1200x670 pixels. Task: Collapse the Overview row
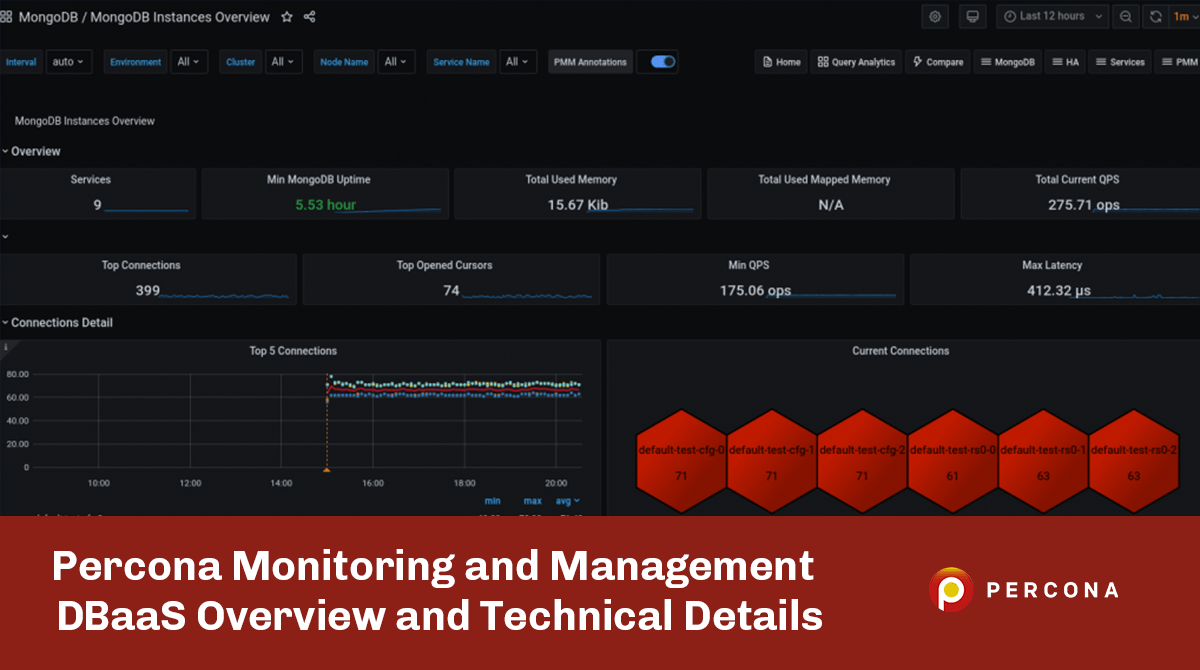point(31,151)
